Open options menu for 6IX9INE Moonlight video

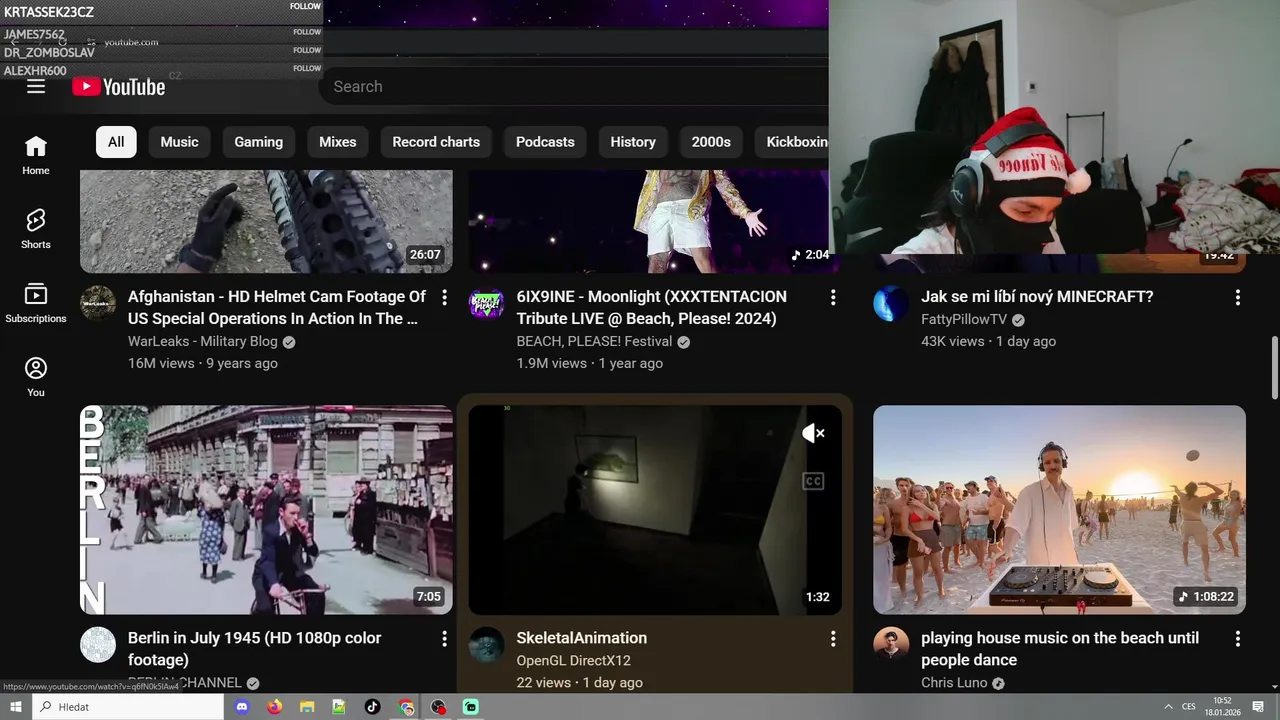833,297
